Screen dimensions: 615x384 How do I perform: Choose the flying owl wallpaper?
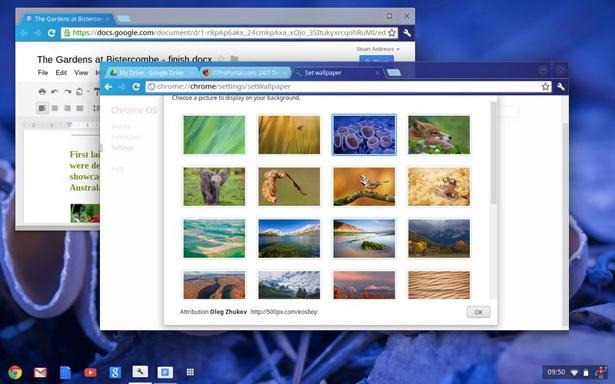coord(289,187)
